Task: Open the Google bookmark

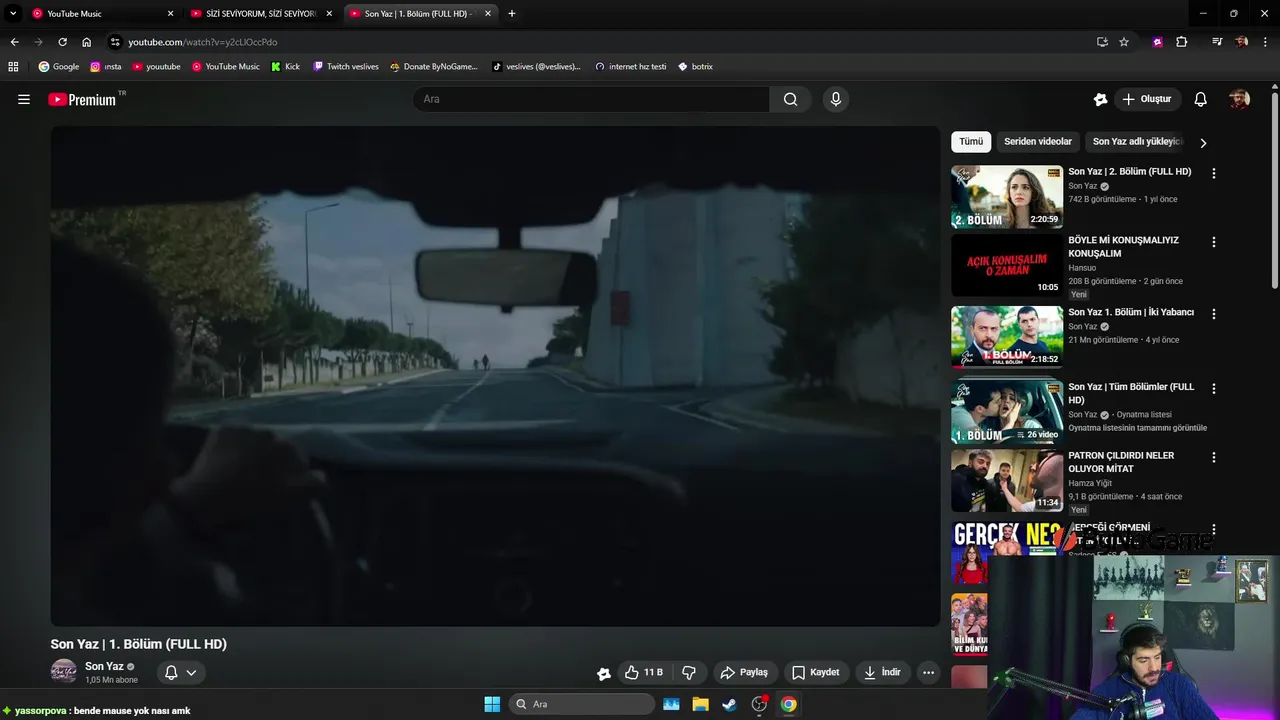Action: (x=59, y=67)
